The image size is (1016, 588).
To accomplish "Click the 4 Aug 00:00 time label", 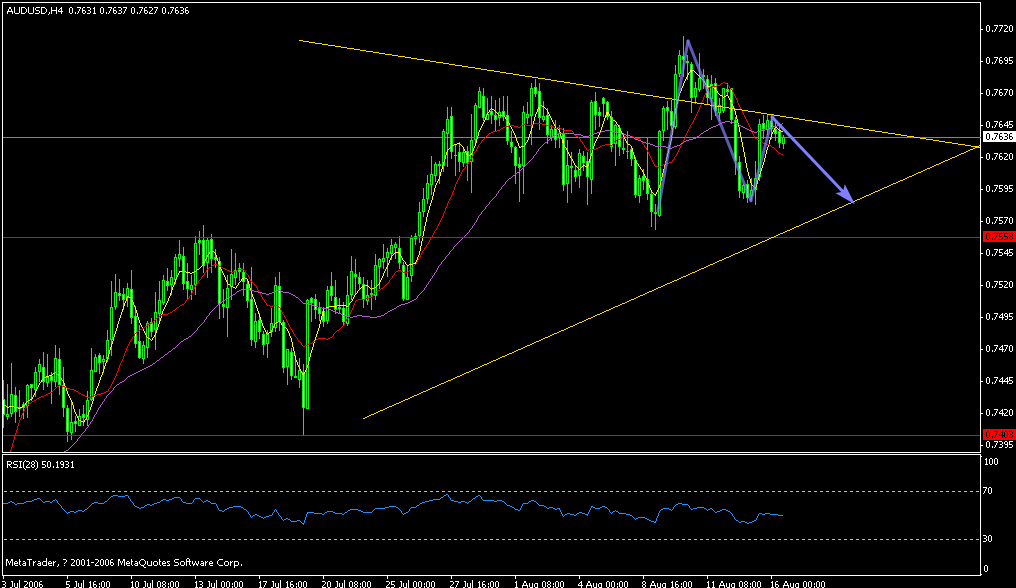I will pyautogui.click(x=603, y=583).
